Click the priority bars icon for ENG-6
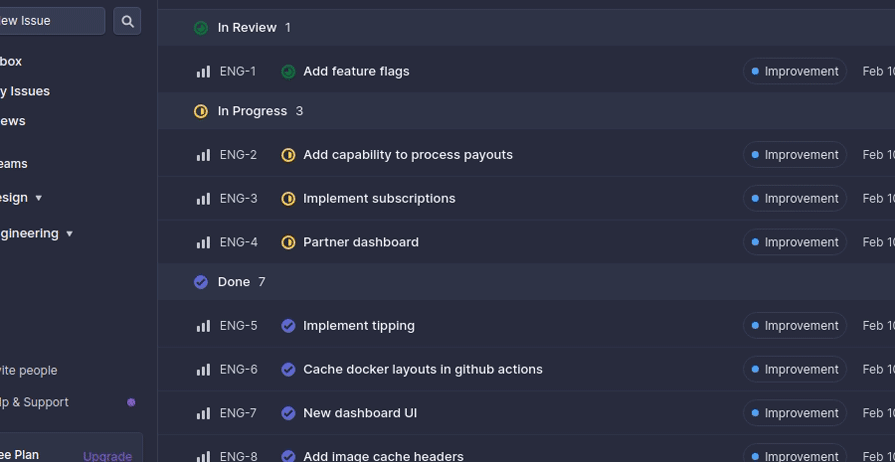The image size is (895, 462). click(x=203, y=370)
